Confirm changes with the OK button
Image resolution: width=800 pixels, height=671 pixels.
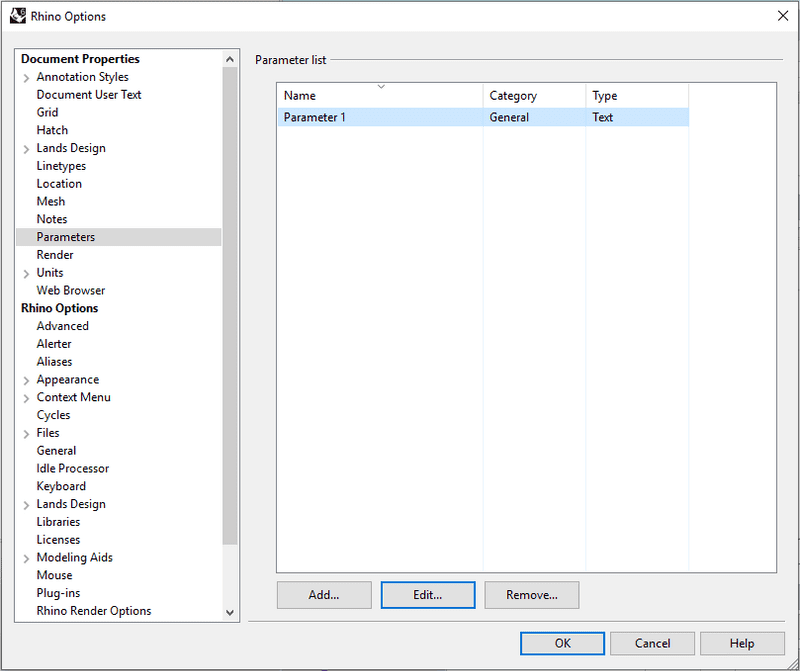562,643
